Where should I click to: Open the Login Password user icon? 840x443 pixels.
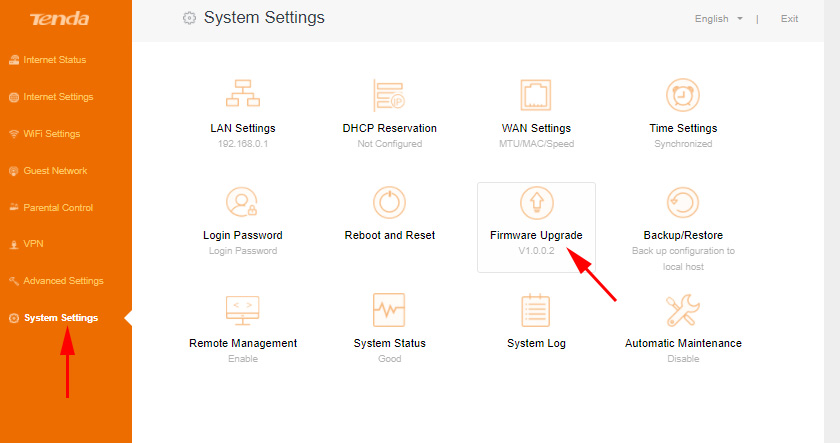(x=242, y=203)
